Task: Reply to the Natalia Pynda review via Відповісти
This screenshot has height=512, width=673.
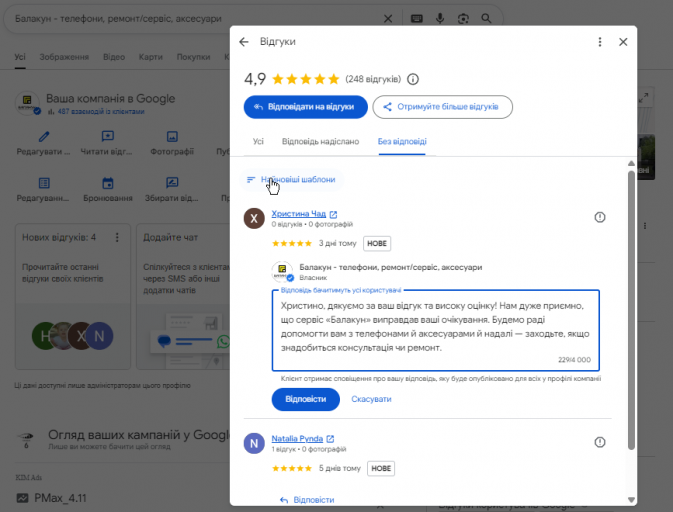Action: coord(307,500)
